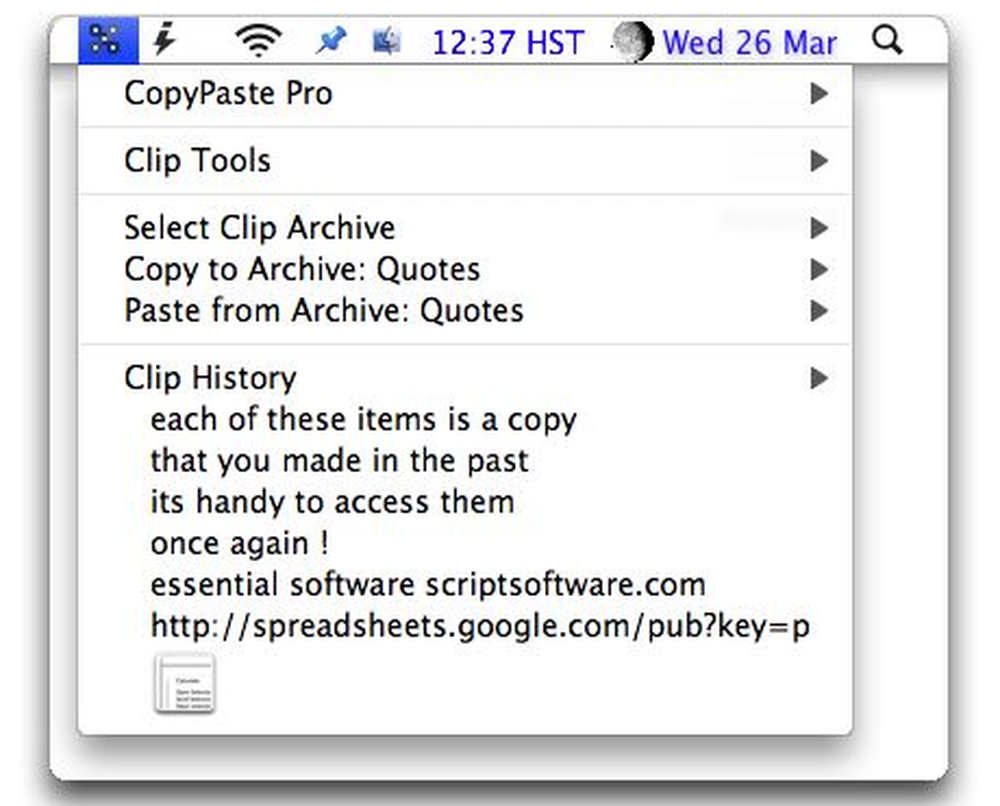The image size is (1000, 806).
Task: Click the moon phase icon
Action: click(633, 41)
